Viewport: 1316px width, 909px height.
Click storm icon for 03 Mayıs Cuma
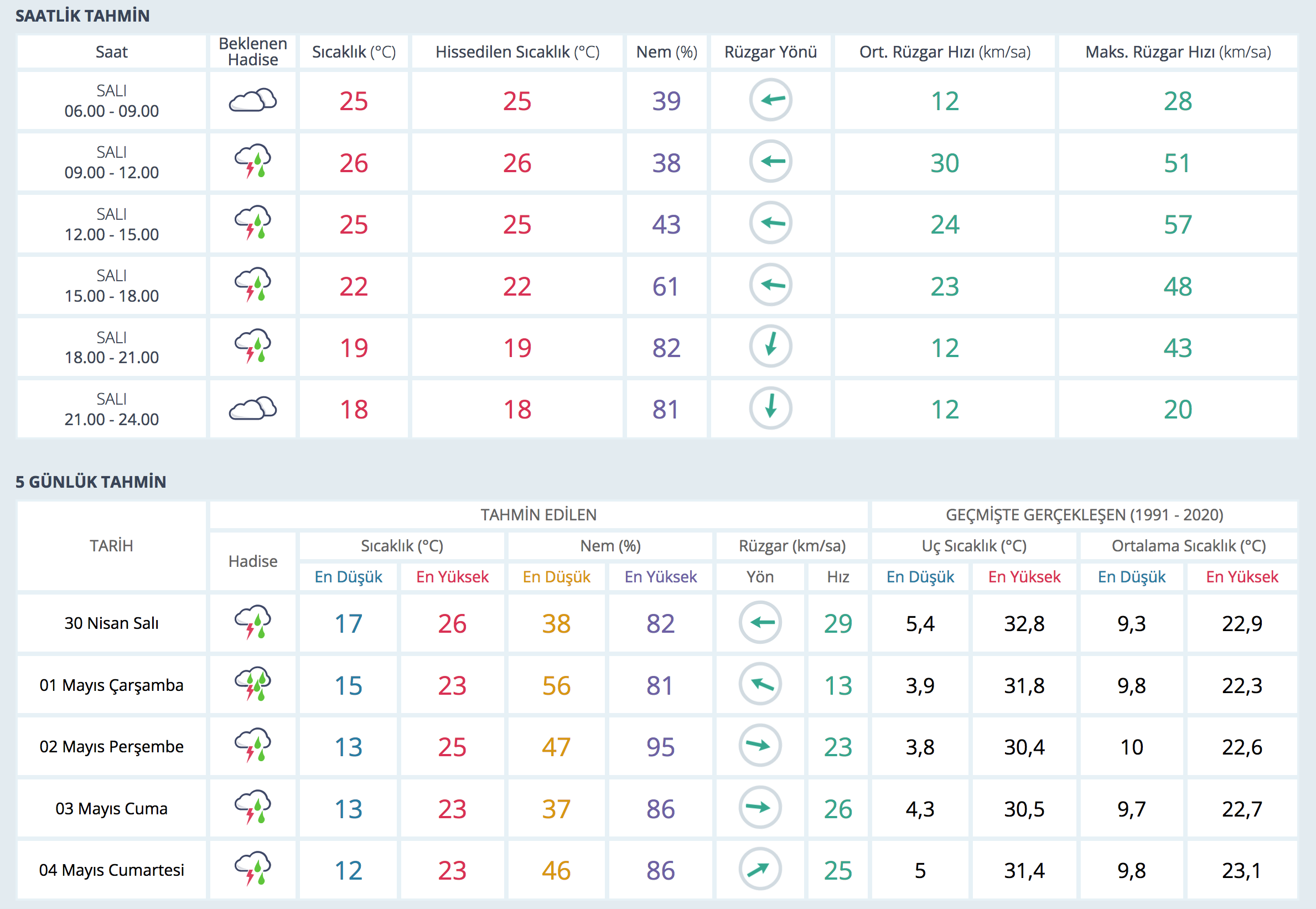[x=253, y=808]
